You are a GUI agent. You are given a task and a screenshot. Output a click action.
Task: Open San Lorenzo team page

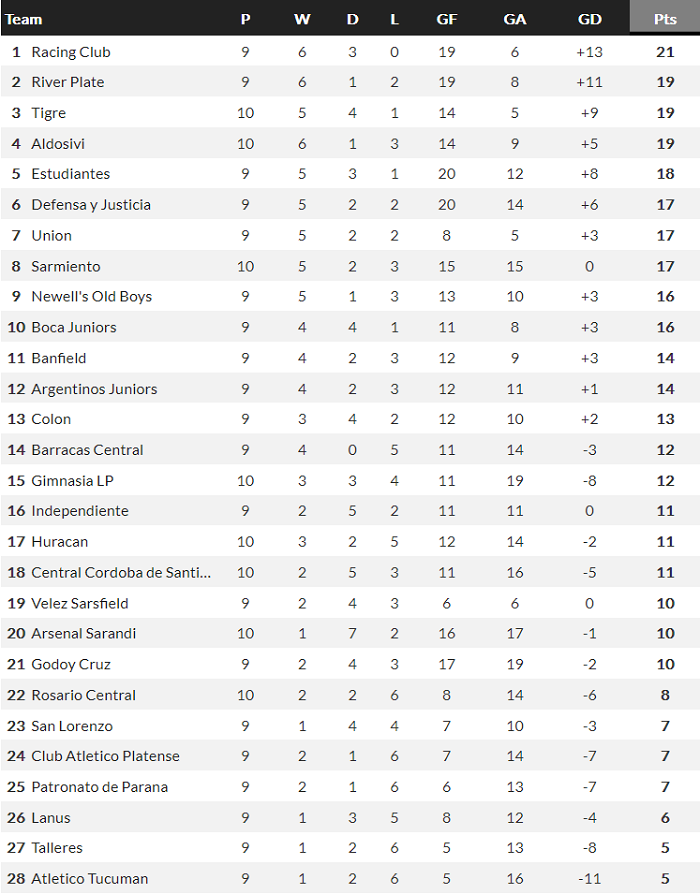pyautogui.click(x=72, y=726)
